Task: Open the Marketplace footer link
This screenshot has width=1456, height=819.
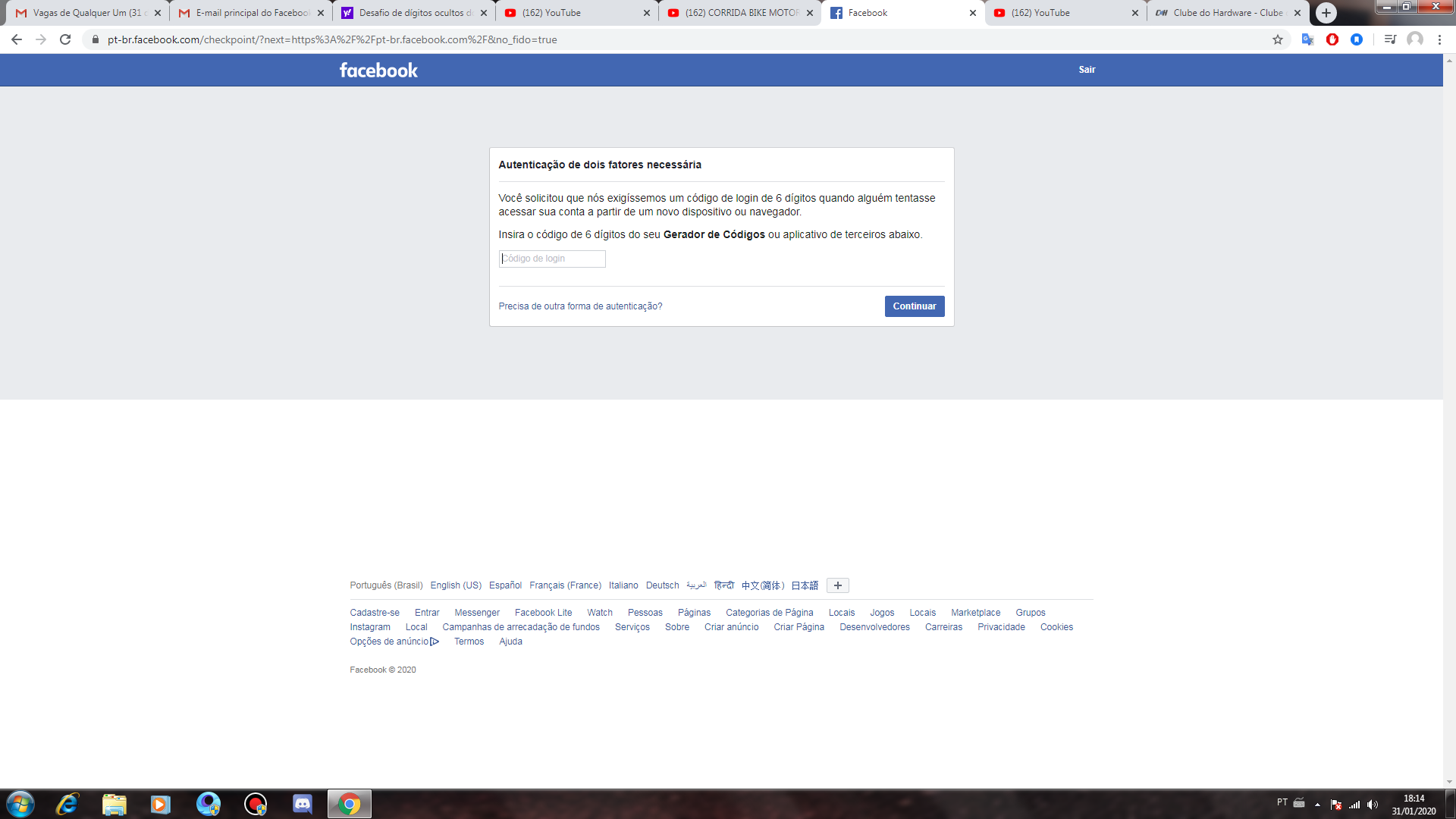Action: [x=975, y=613]
